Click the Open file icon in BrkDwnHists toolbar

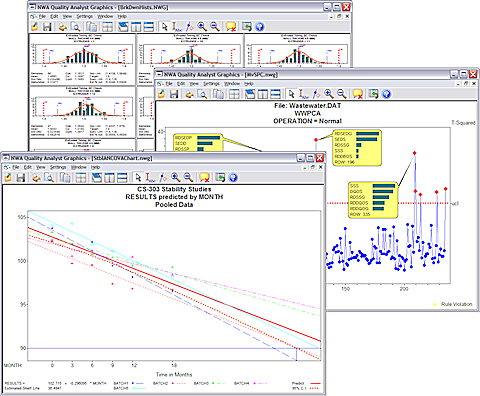coord(34,27)
